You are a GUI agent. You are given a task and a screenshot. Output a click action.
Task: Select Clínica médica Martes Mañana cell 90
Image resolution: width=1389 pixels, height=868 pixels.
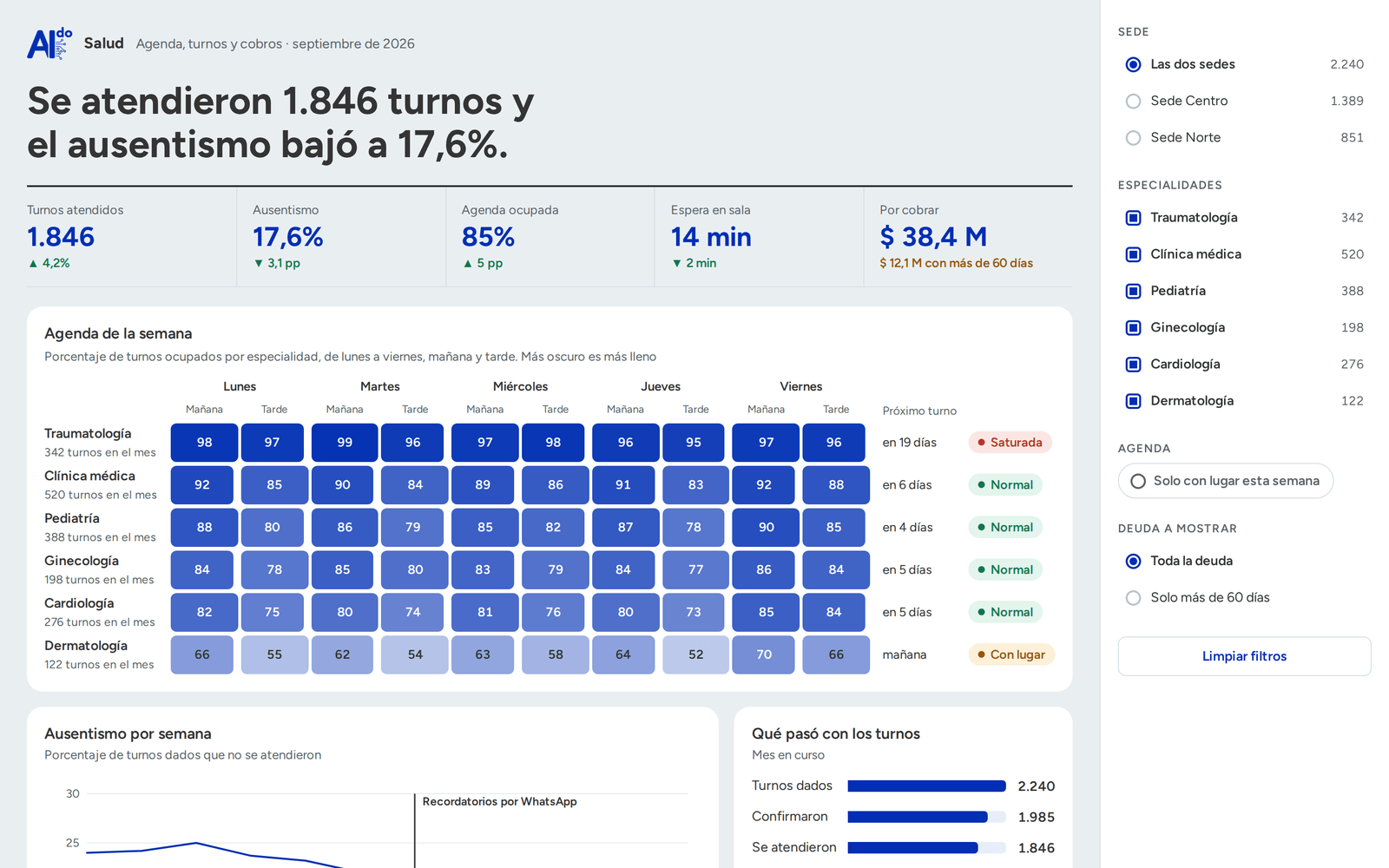click(343, 485)
